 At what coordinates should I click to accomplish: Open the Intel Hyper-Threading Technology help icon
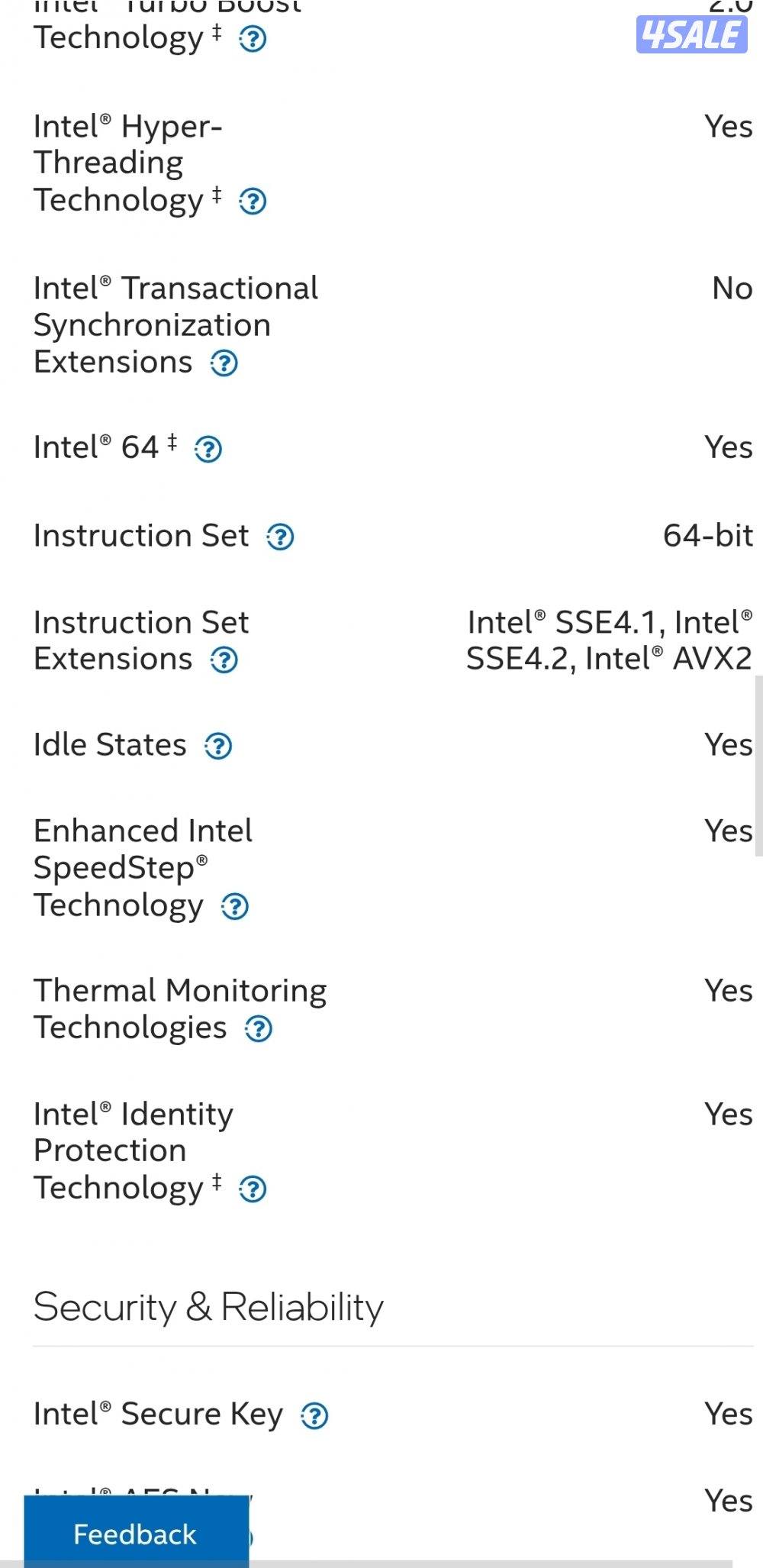(252, 202)
